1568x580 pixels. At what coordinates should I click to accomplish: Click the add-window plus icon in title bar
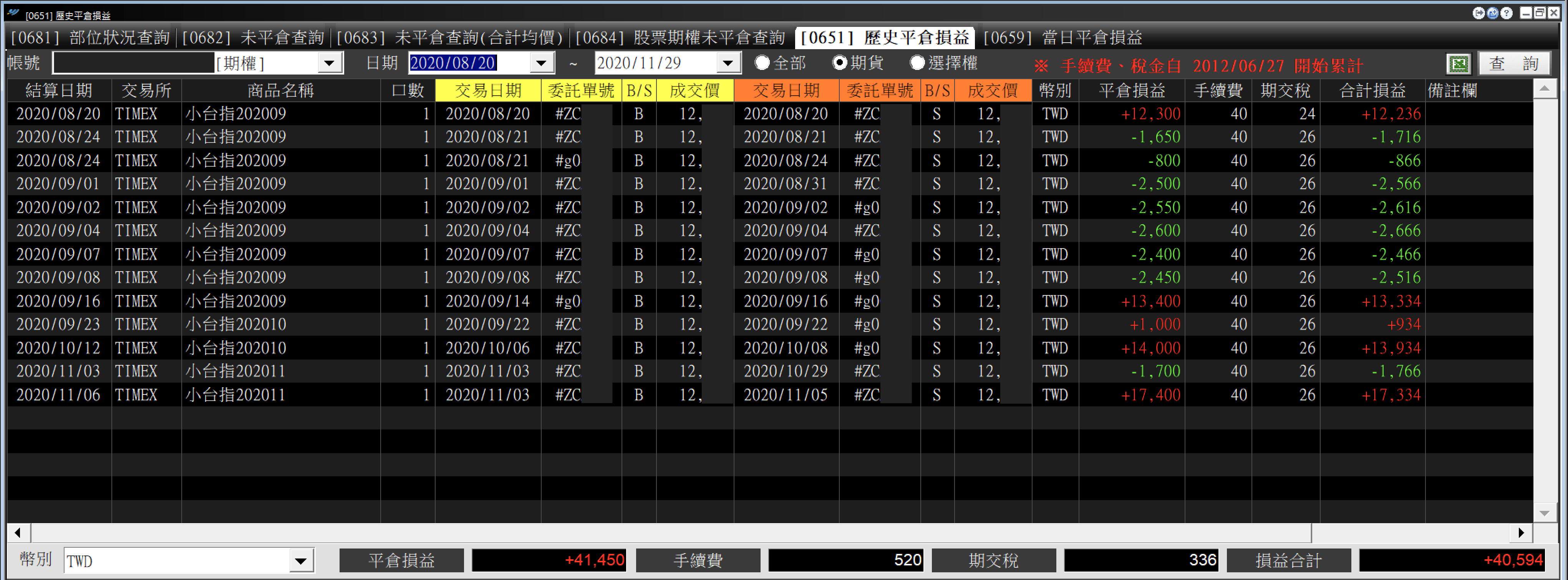point(1493,13)
